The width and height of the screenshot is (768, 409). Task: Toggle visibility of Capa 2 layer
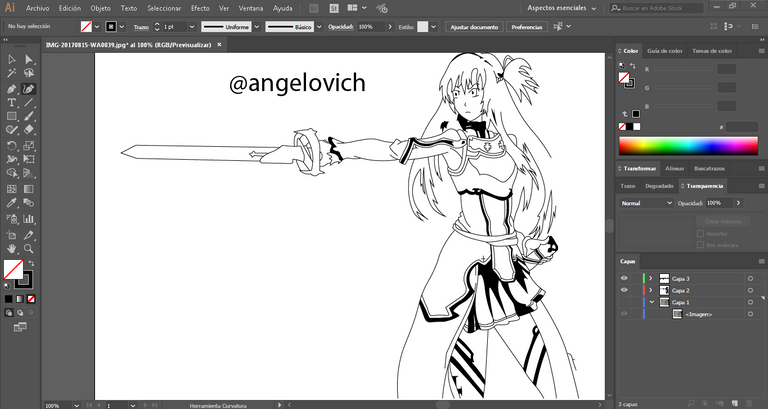624,290
